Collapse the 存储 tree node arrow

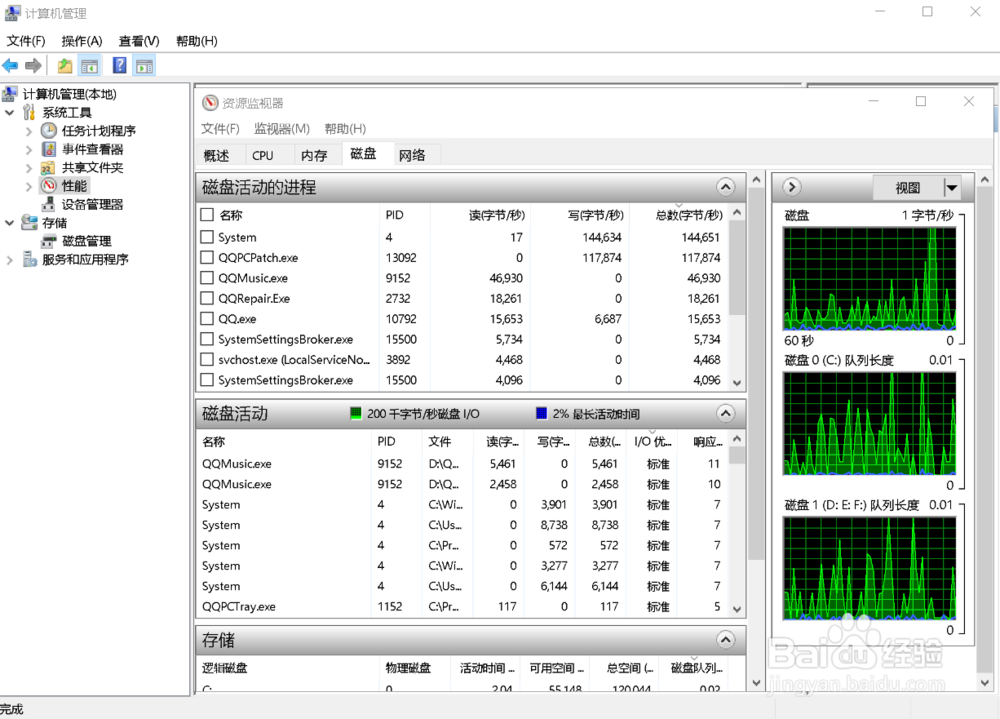click(10, 223)
